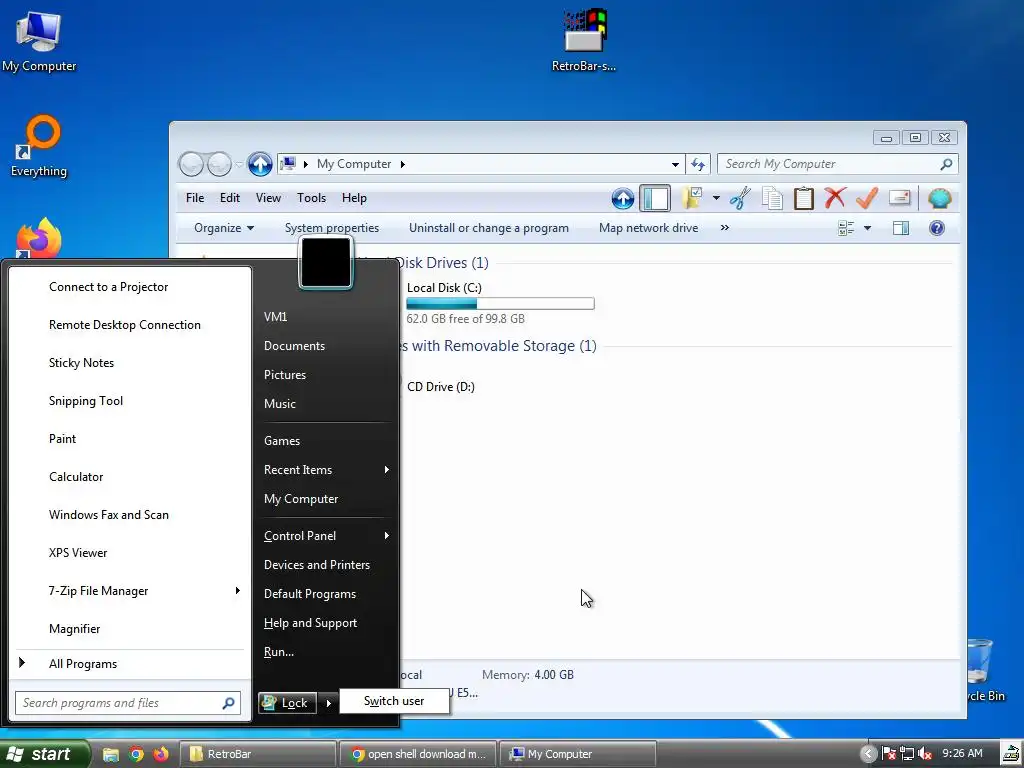The image size is (1024, 768).
Task: Click Map network drive command
Action: (x=648, y=228)
